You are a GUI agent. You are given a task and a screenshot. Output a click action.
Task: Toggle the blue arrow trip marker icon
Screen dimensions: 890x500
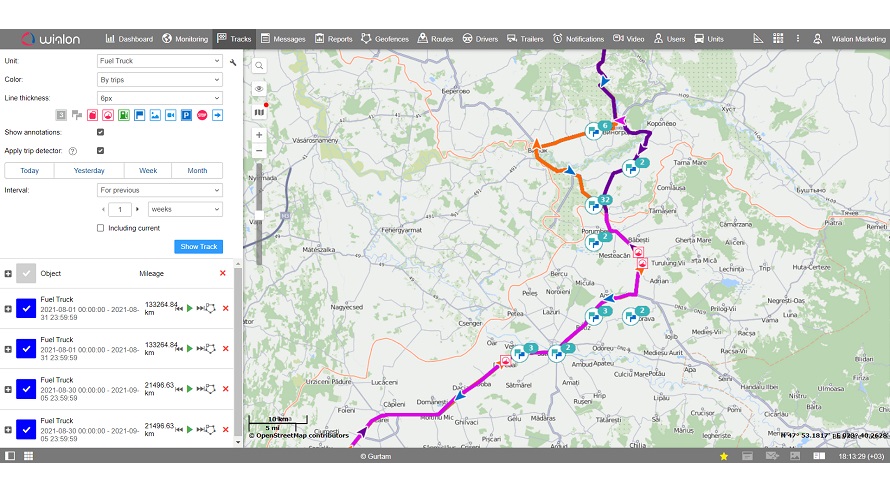click(217, 115)
